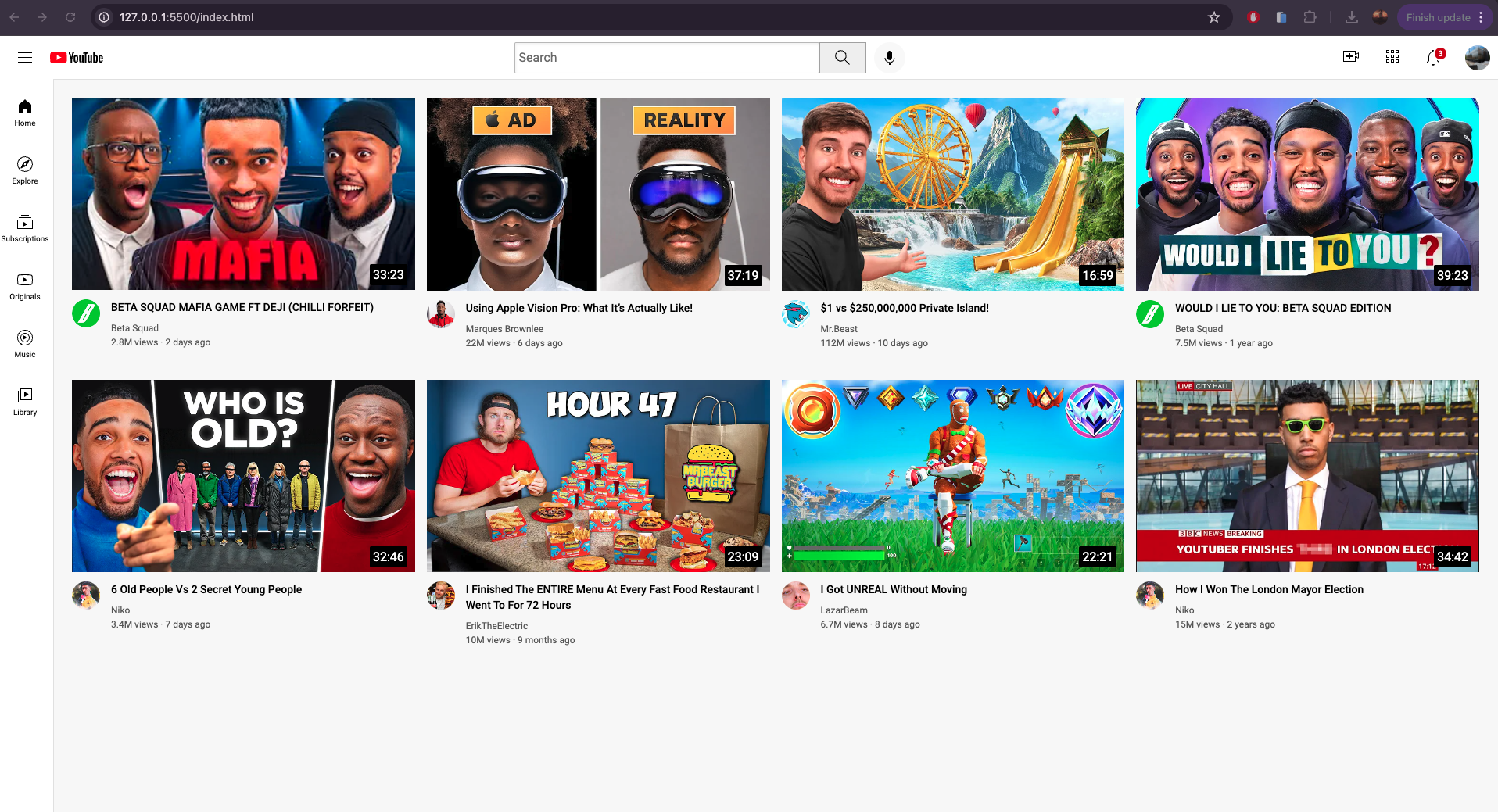Open notifications showing 3 alerts
The image size is (1498, 812).
(x=1432, y=57)
